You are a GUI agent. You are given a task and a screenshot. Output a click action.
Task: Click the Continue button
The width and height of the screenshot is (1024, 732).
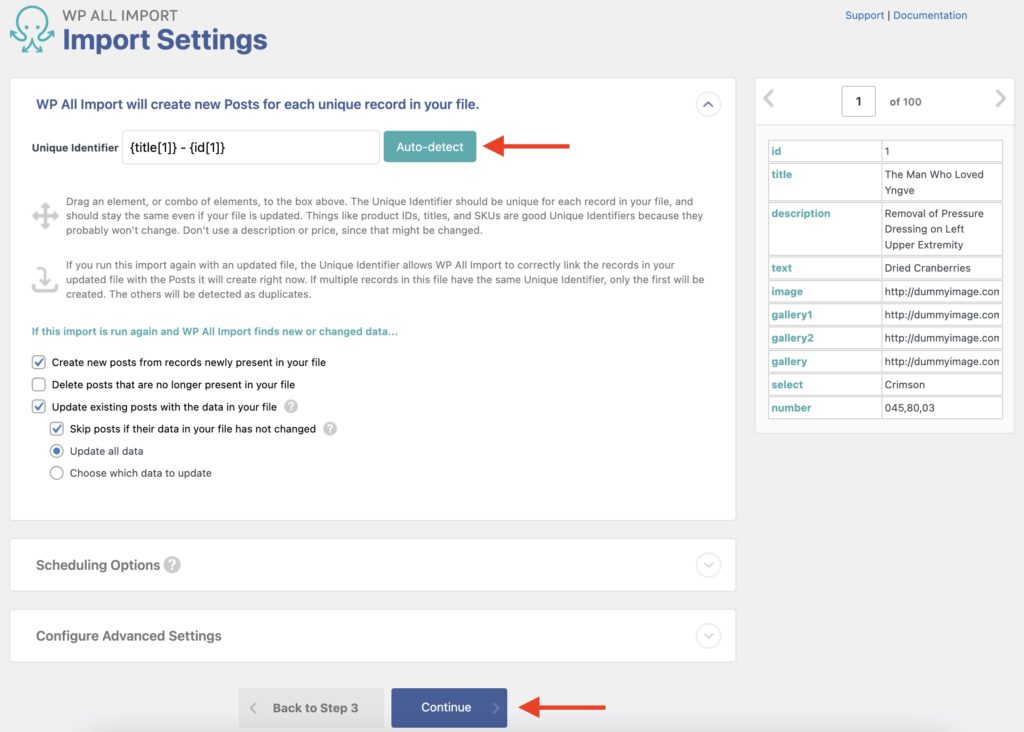449,707
